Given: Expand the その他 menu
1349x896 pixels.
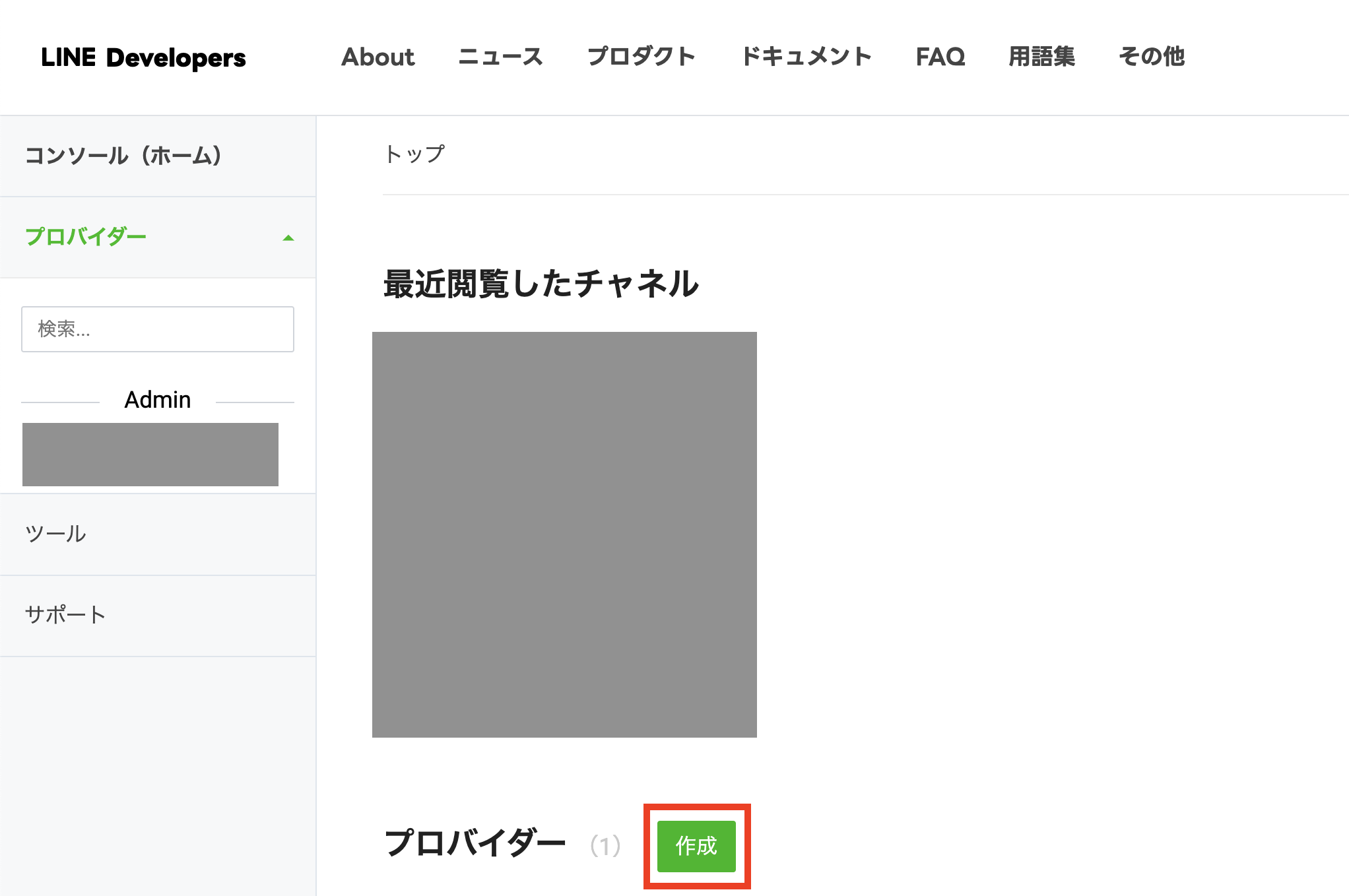Looking at the screenshot, I should (1152, 57).
